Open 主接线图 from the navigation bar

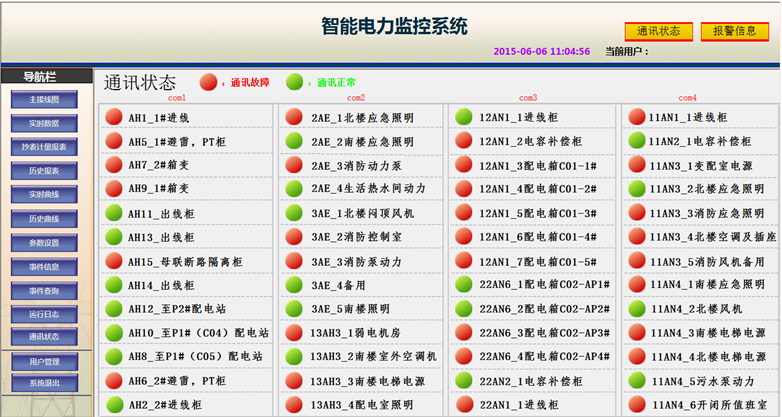(44, 100)
